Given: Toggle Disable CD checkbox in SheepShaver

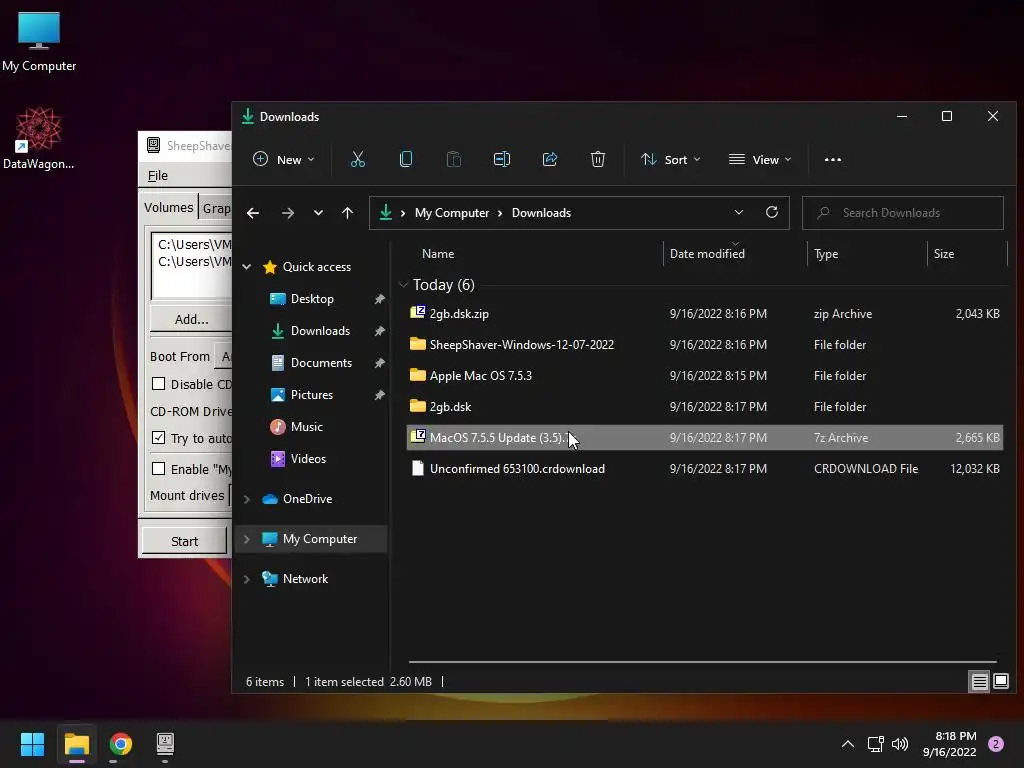Looking at the screenshot, I should [x=158, y=383].
